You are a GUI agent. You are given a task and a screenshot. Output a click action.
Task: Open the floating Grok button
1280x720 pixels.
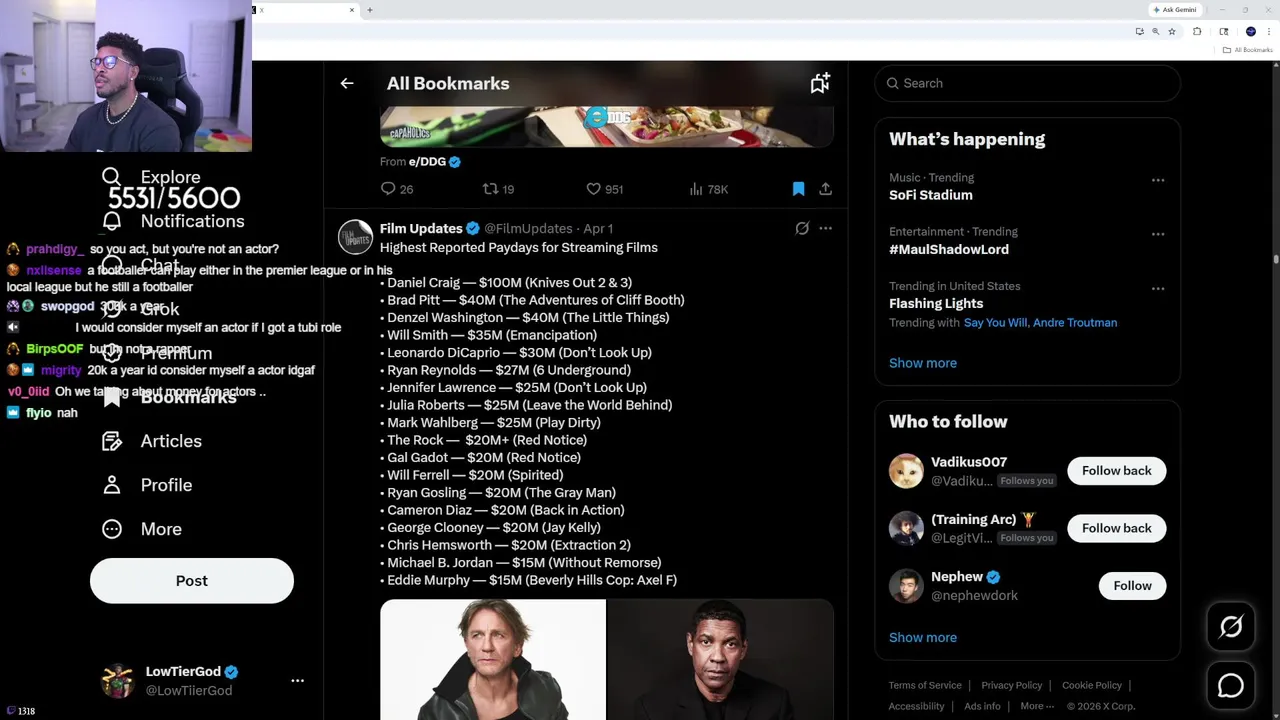(x=1230, y=627)
